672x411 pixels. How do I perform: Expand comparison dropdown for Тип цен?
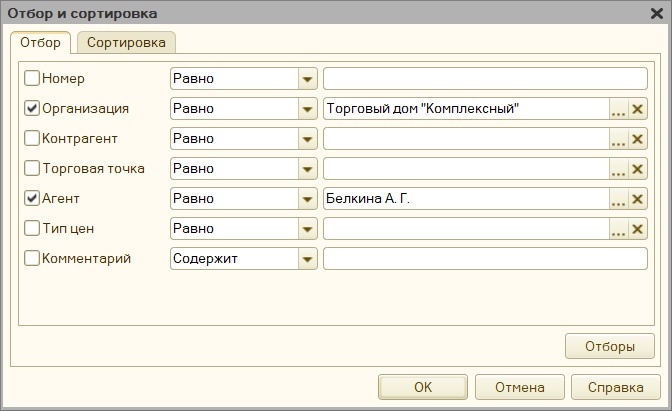[x=307, y=229]
